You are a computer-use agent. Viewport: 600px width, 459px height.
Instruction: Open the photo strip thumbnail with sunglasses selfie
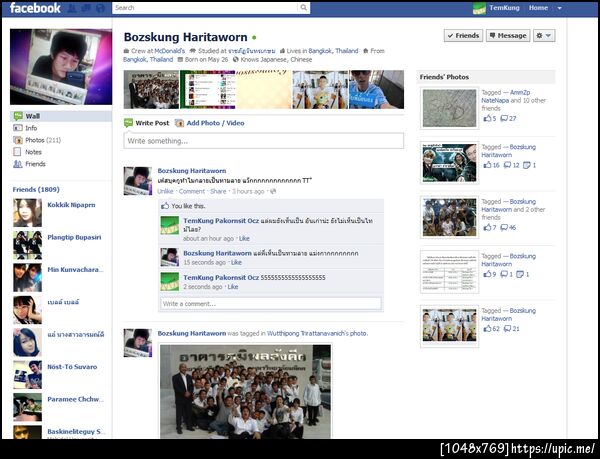tap(377, 90)
